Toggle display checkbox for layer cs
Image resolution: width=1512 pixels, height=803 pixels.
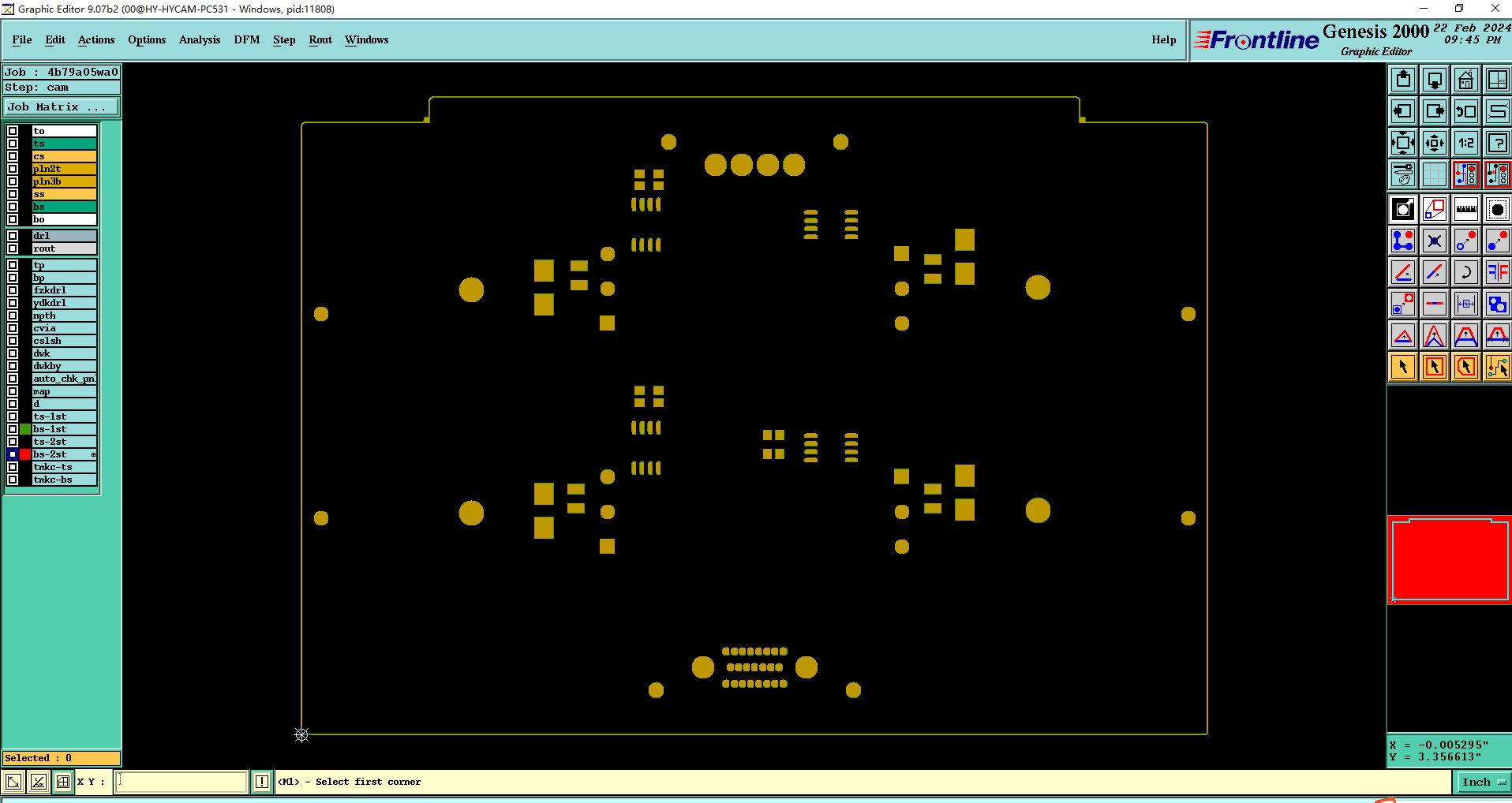click(x=13, y=156)
